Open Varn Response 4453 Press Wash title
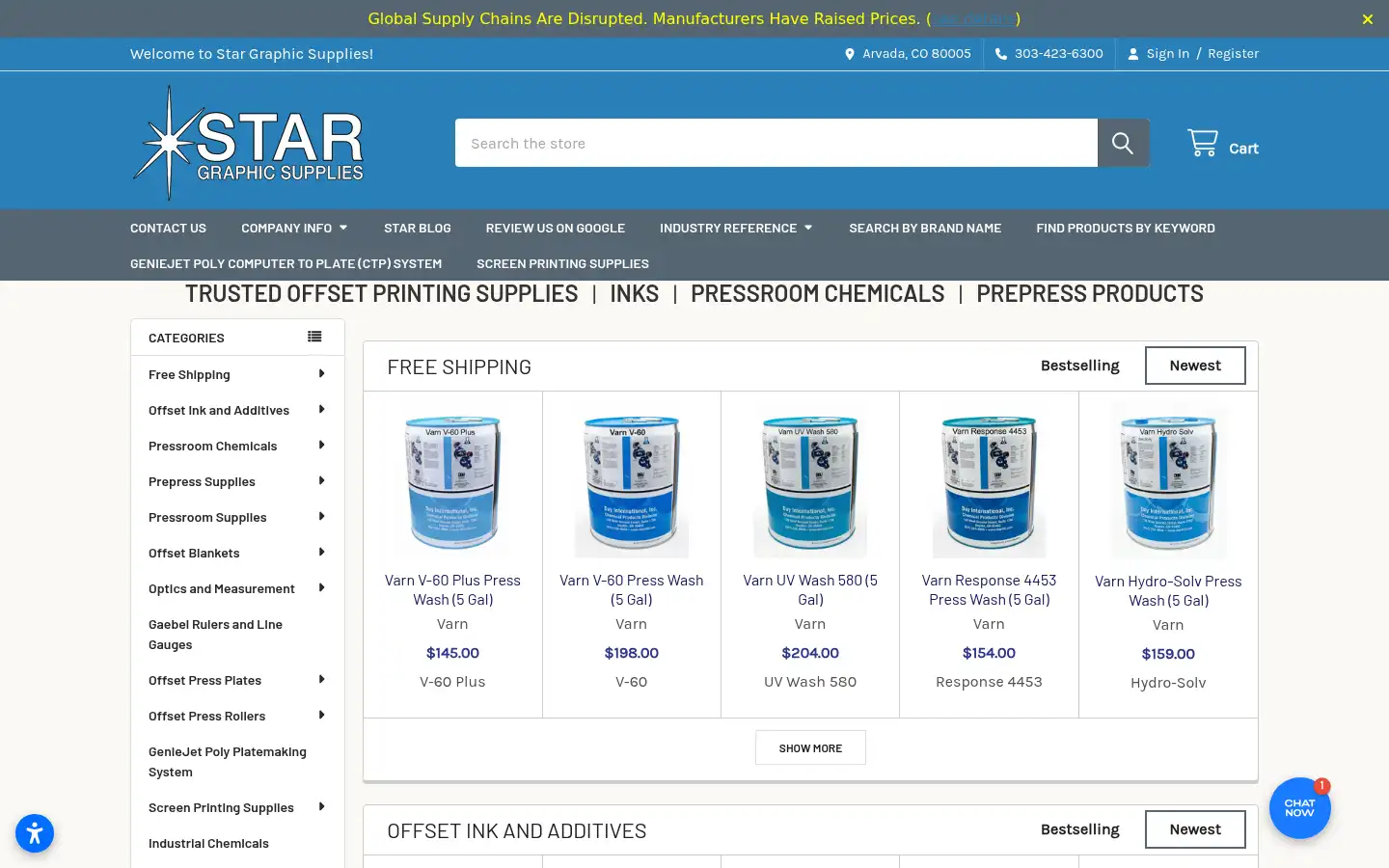1389x868 pixels. coord(989,589)
